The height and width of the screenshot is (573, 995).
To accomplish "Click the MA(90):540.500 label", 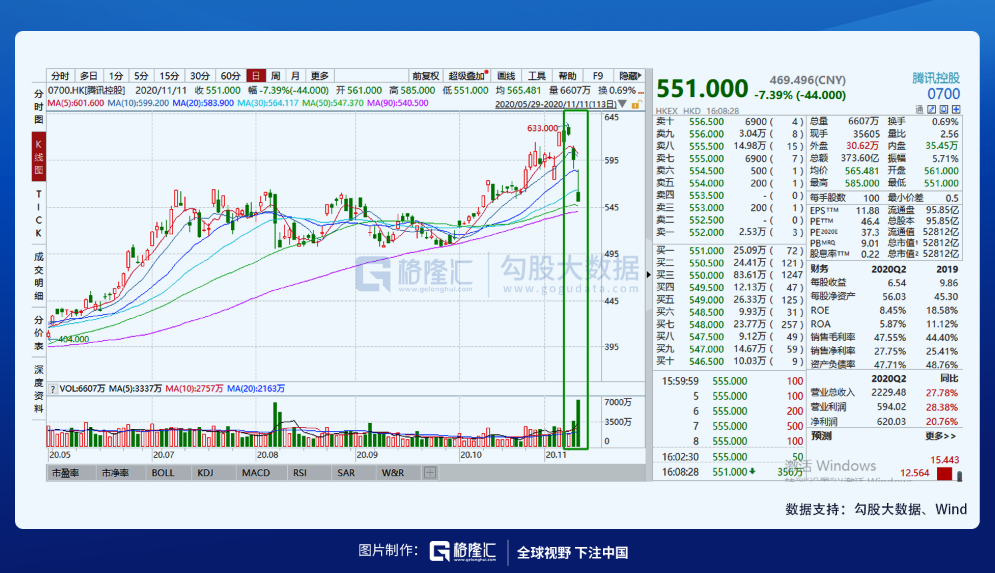I will click(x=398, y=103).
